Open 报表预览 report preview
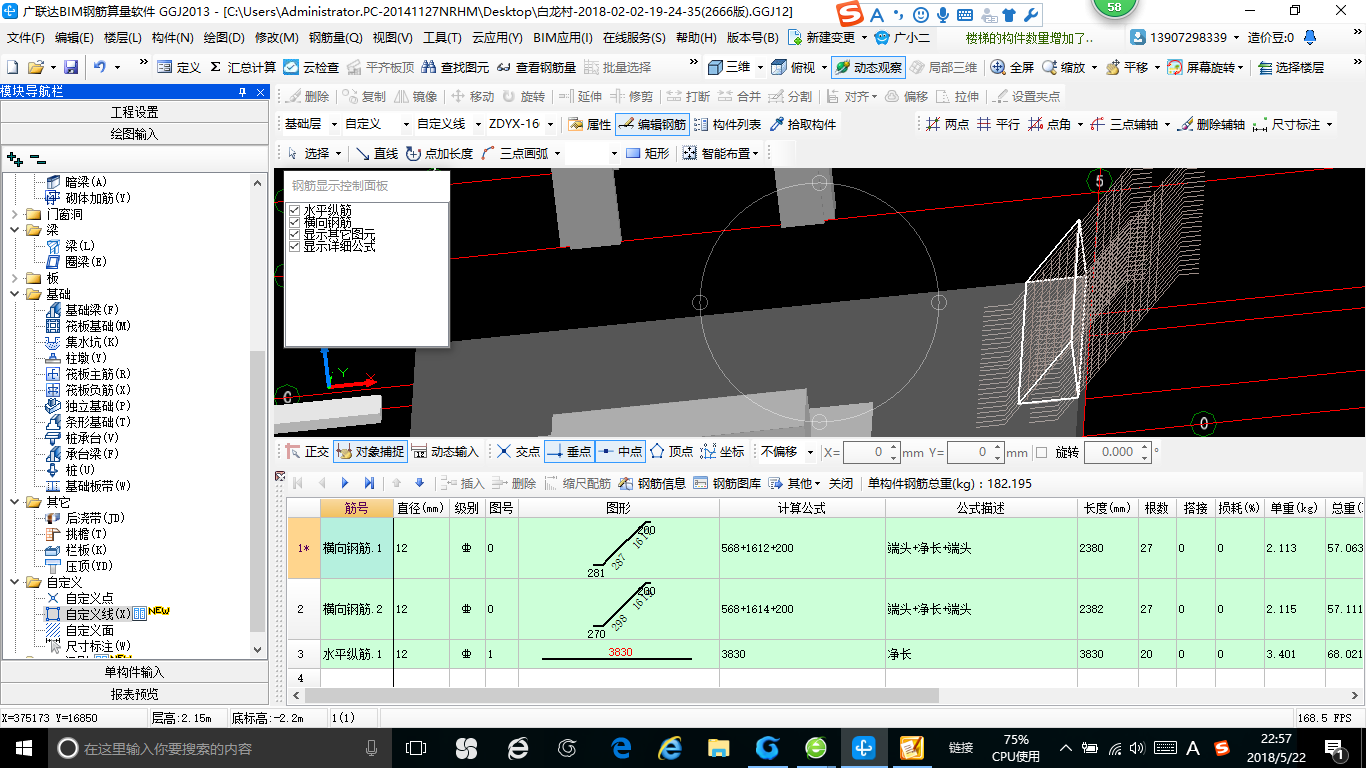 [135, 694]
